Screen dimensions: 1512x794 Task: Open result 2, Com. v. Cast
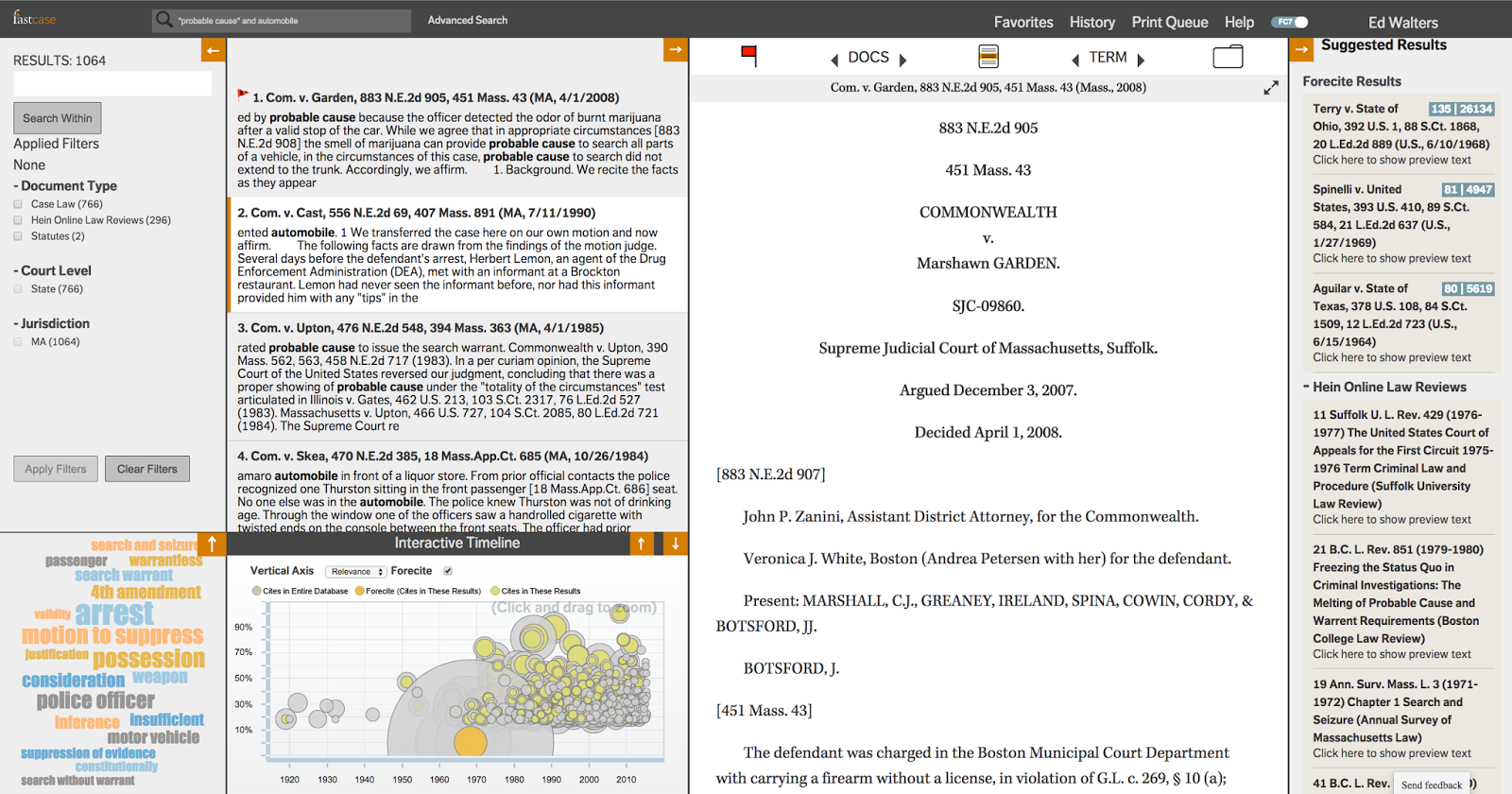tap(417, 213)
